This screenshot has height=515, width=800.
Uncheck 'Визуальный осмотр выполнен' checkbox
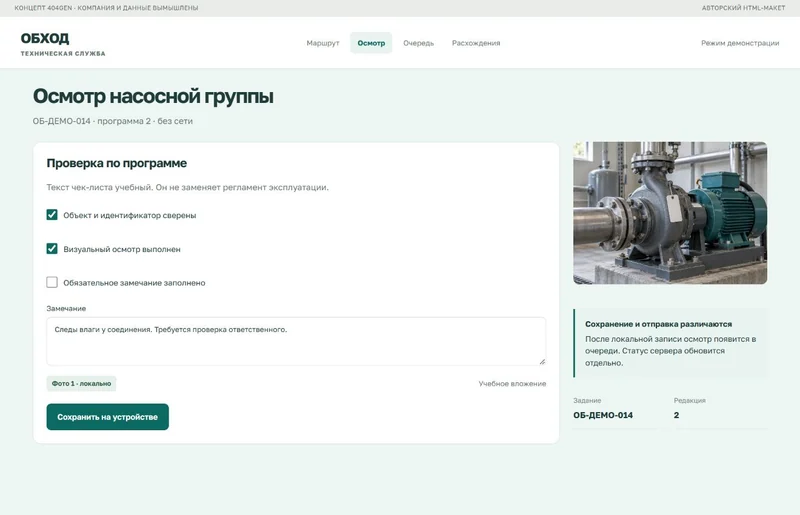(x=52, y=249)
